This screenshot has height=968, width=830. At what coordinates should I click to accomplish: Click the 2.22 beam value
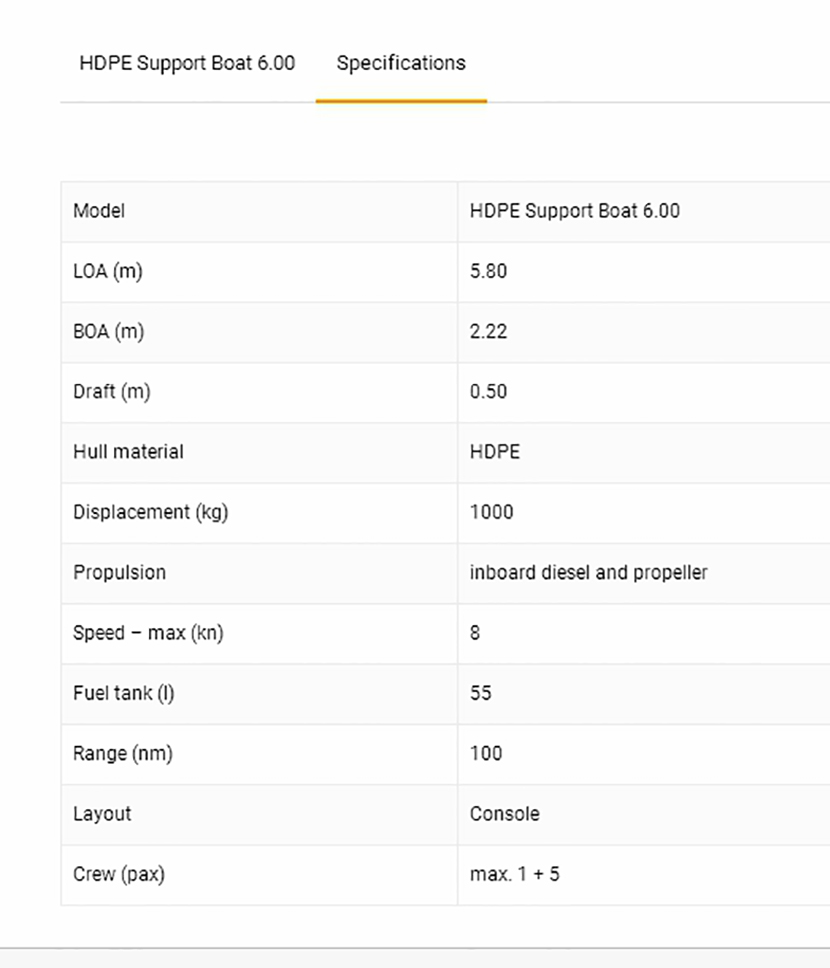coord(488,331)
